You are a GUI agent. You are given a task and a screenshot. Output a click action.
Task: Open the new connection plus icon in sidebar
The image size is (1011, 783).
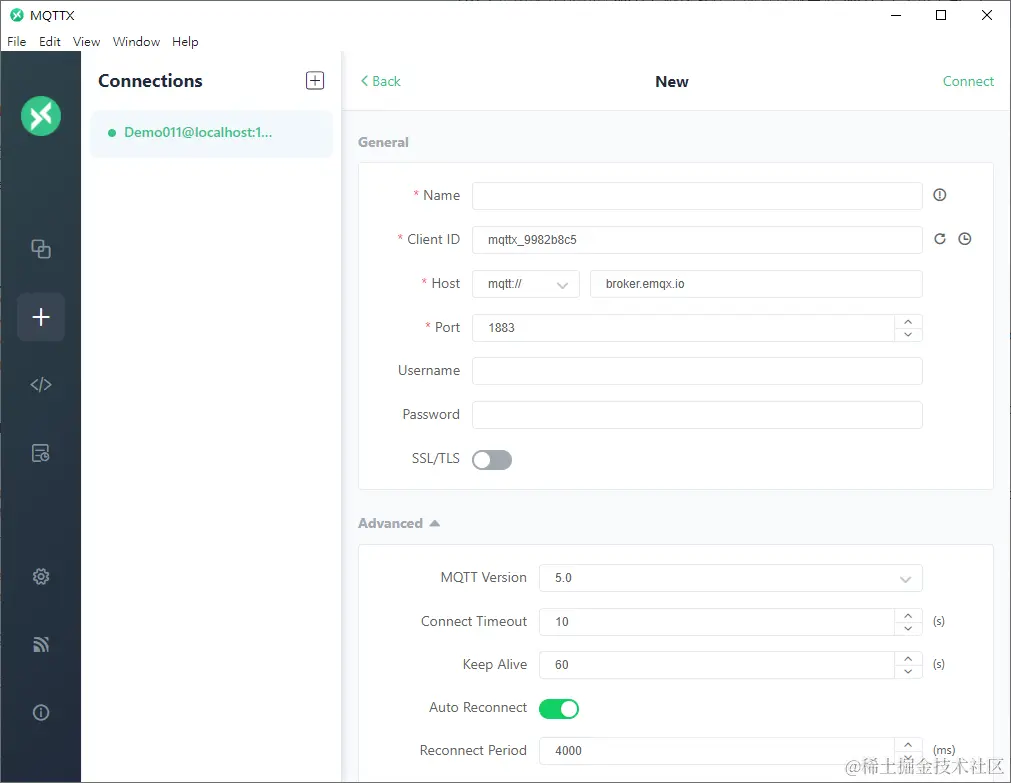click(x=40, y=317)
